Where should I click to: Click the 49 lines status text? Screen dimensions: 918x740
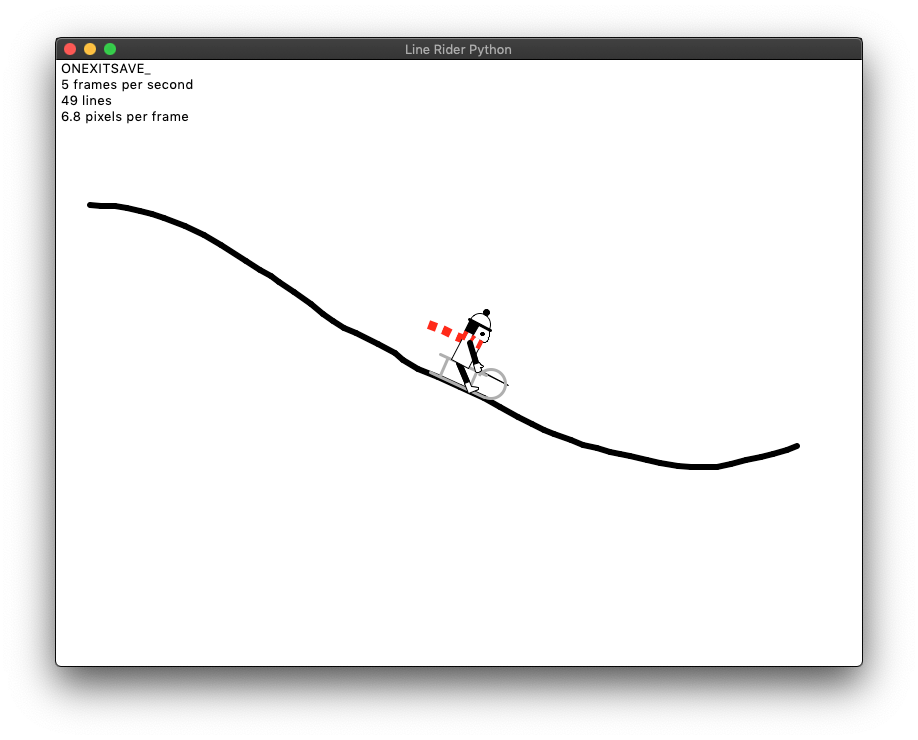click(87, 101)
